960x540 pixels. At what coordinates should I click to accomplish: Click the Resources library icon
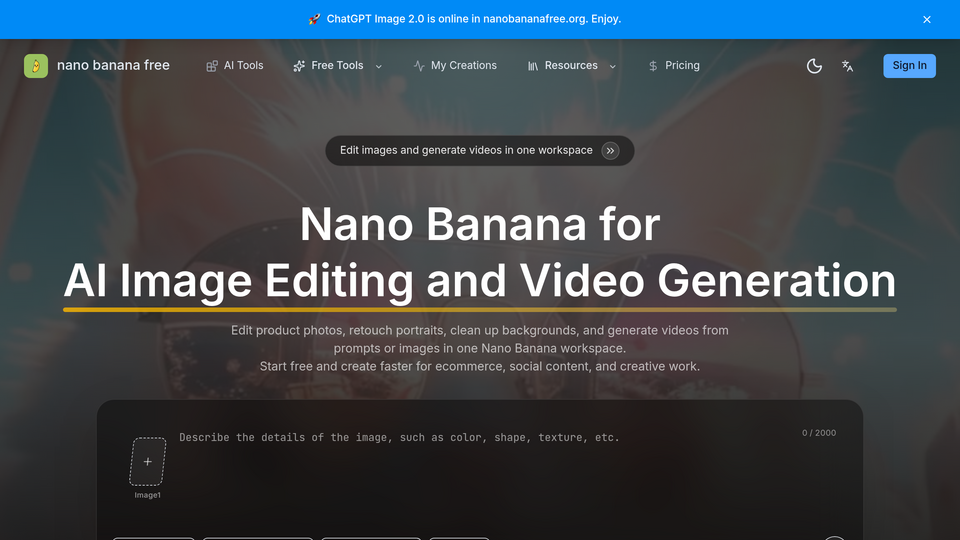tap(533, 66)
